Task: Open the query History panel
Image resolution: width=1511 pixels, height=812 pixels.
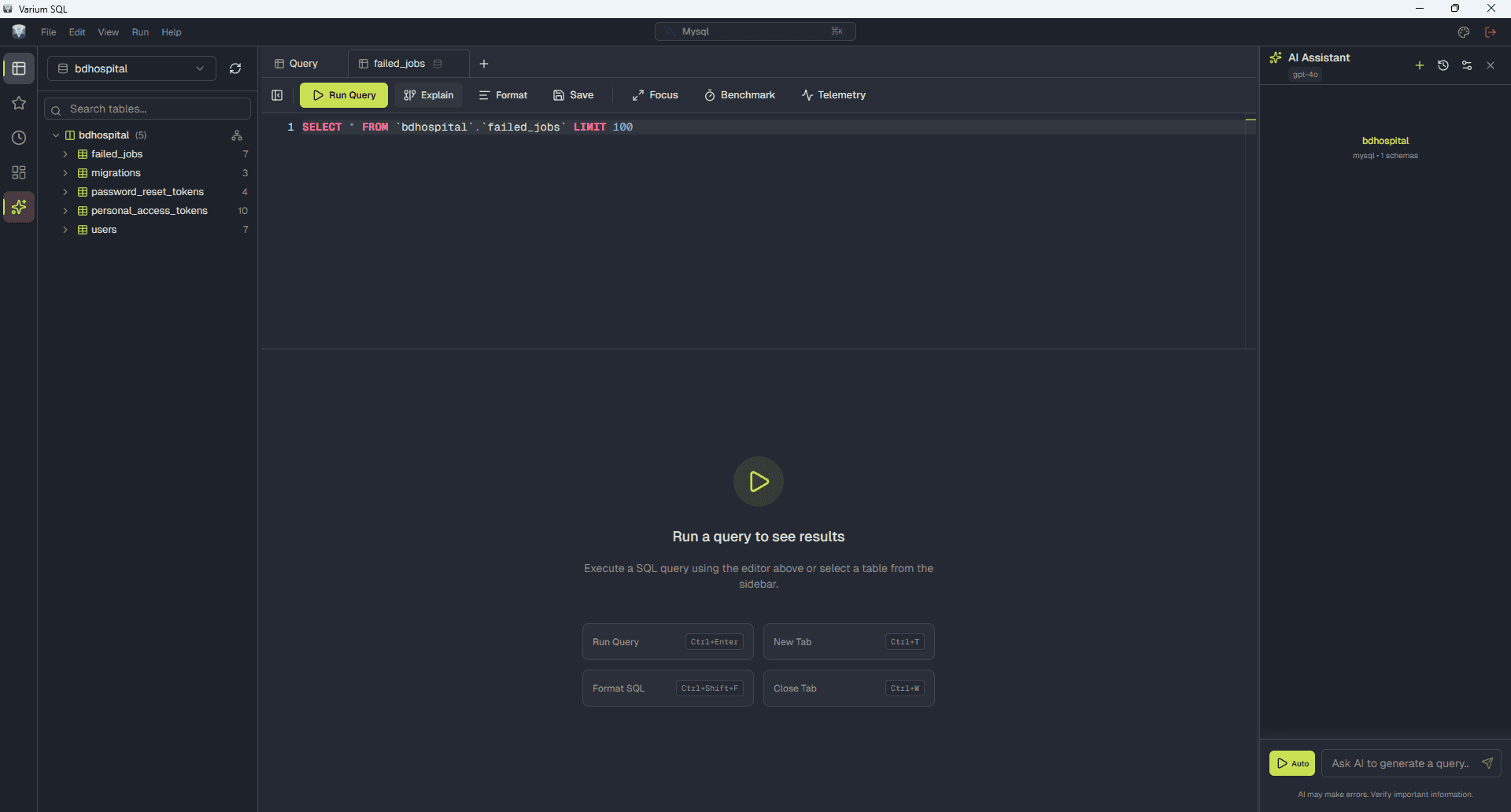Action: tap(19, 138)
